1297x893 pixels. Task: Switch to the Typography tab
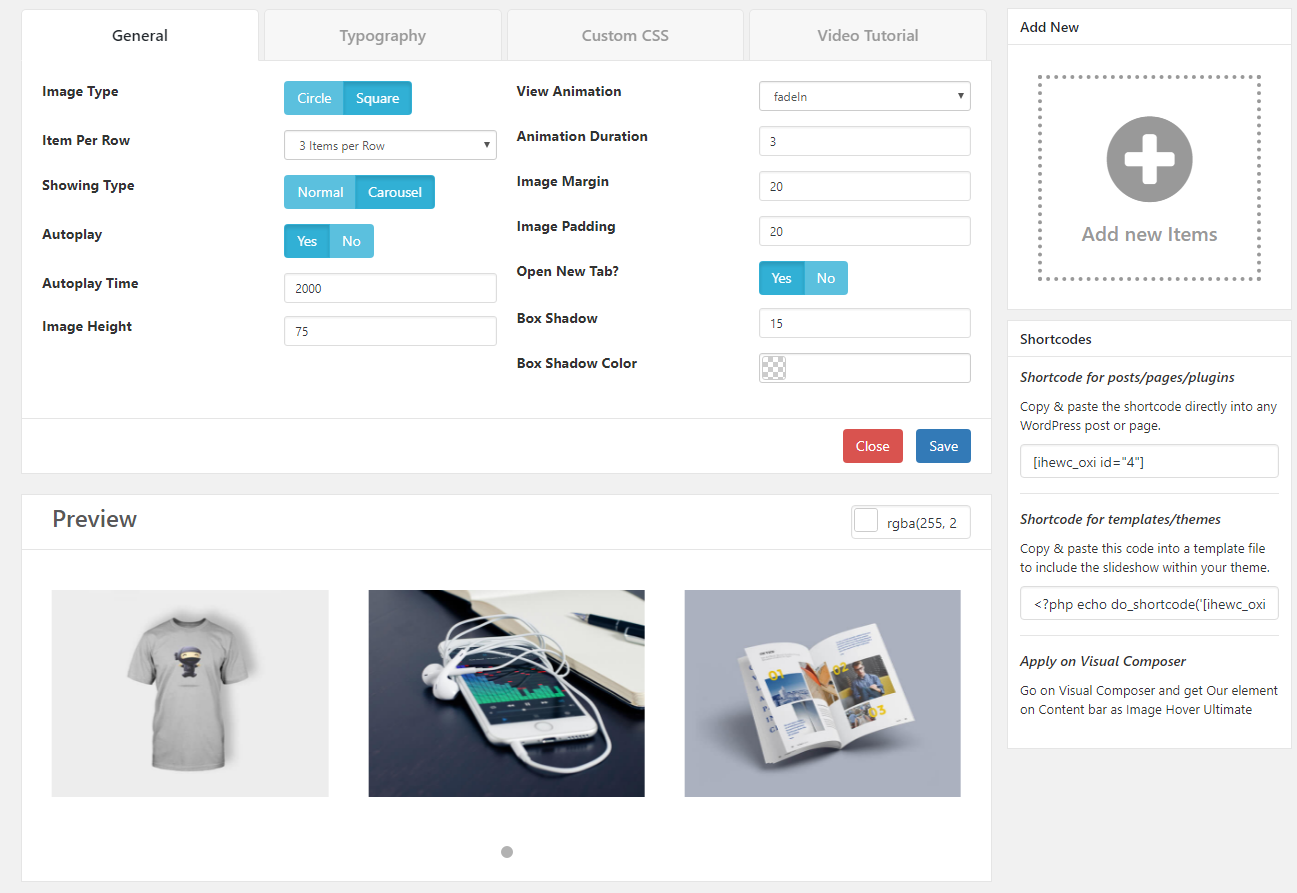[383, 36]
